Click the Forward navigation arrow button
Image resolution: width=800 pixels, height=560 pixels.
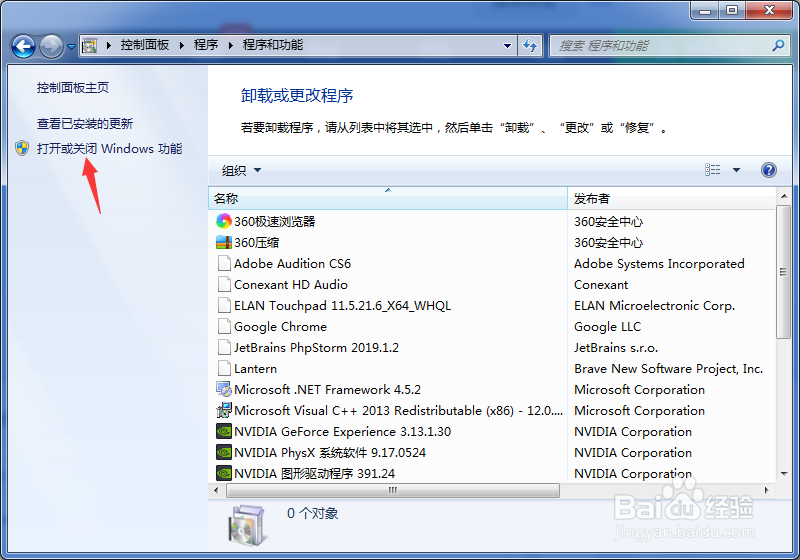point(51,46)
